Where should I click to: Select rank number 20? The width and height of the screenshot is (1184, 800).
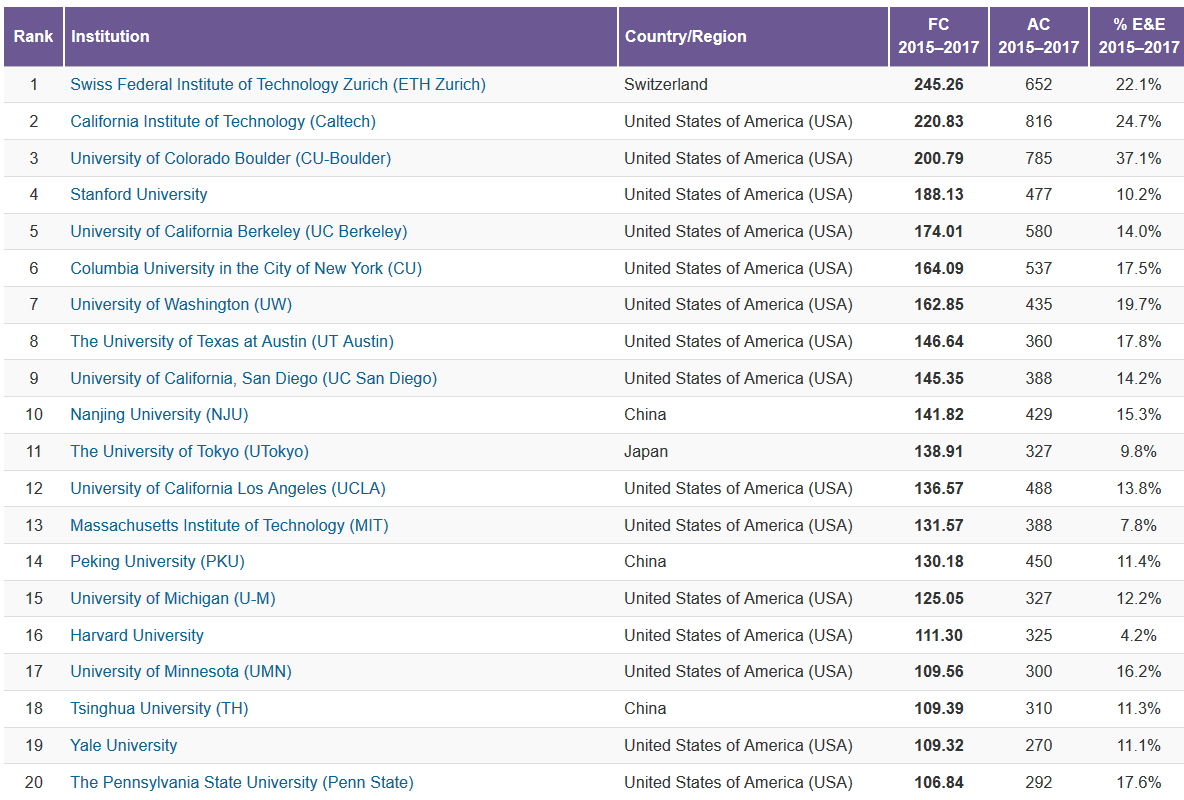pos(34,783)
